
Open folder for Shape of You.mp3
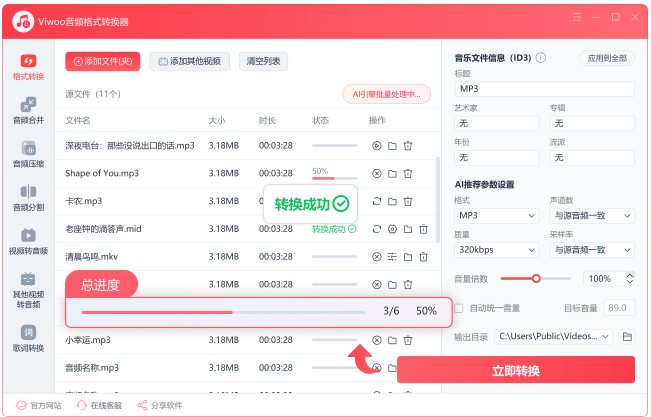[392, 174]
